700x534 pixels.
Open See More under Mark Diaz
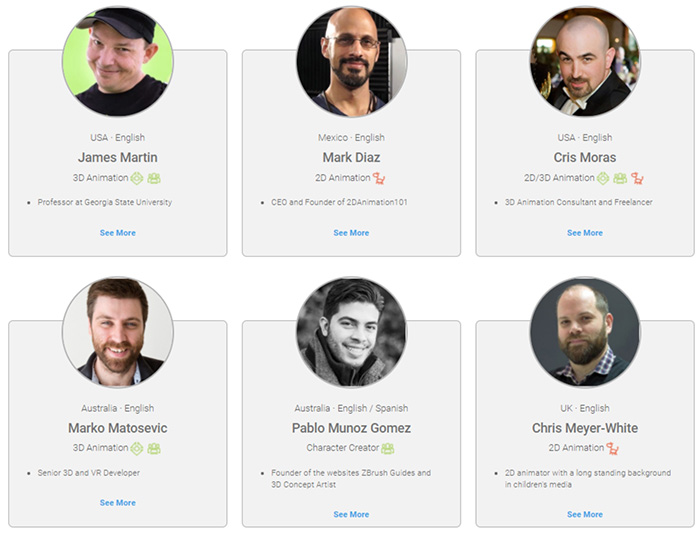[351, 233]
